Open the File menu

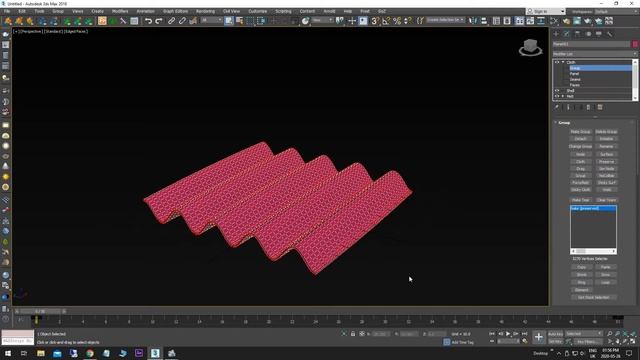pyautogui.click(x=7, y=11)
